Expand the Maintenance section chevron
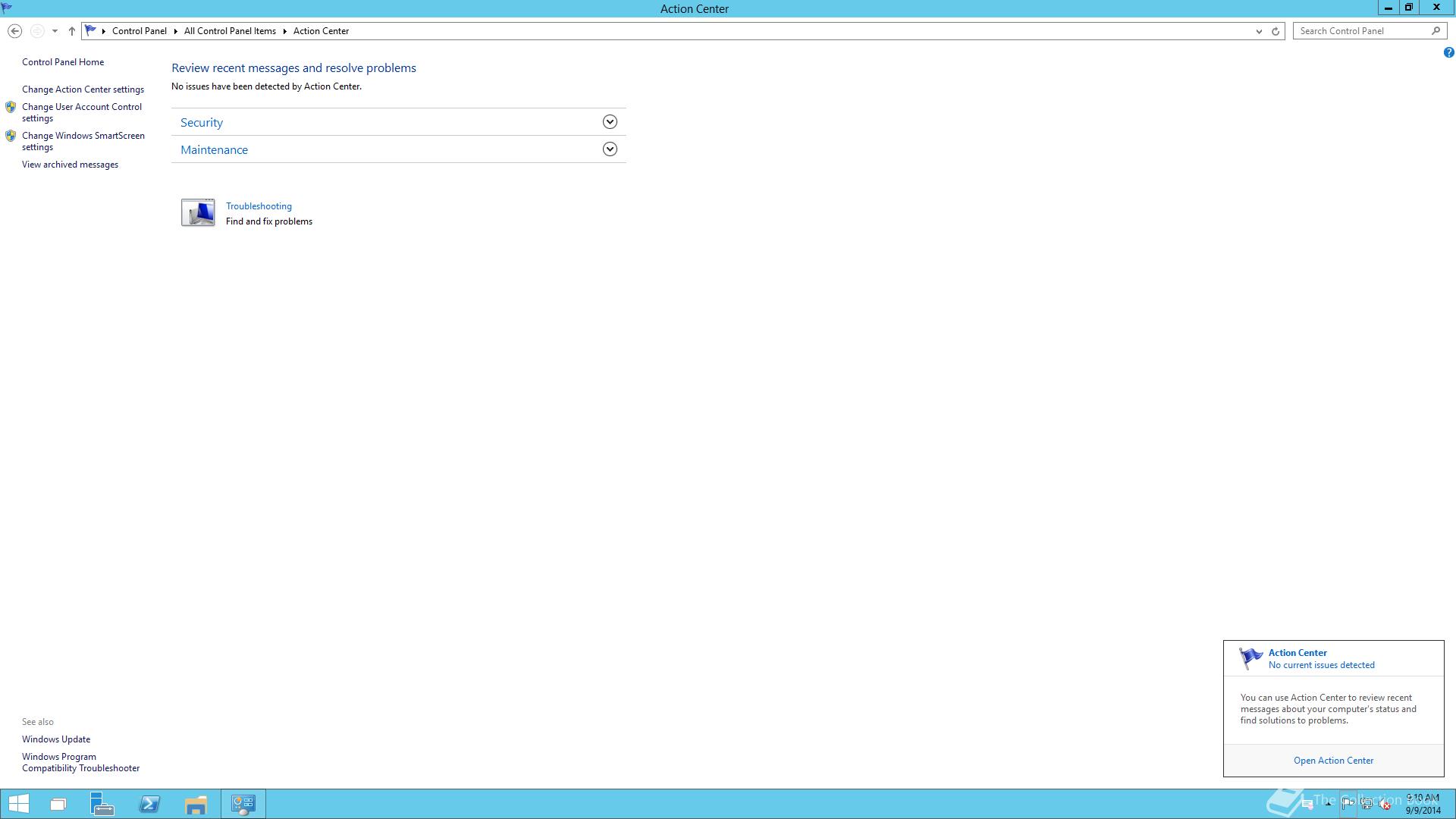Screen dimensions: 1456x819 (610, 149)
